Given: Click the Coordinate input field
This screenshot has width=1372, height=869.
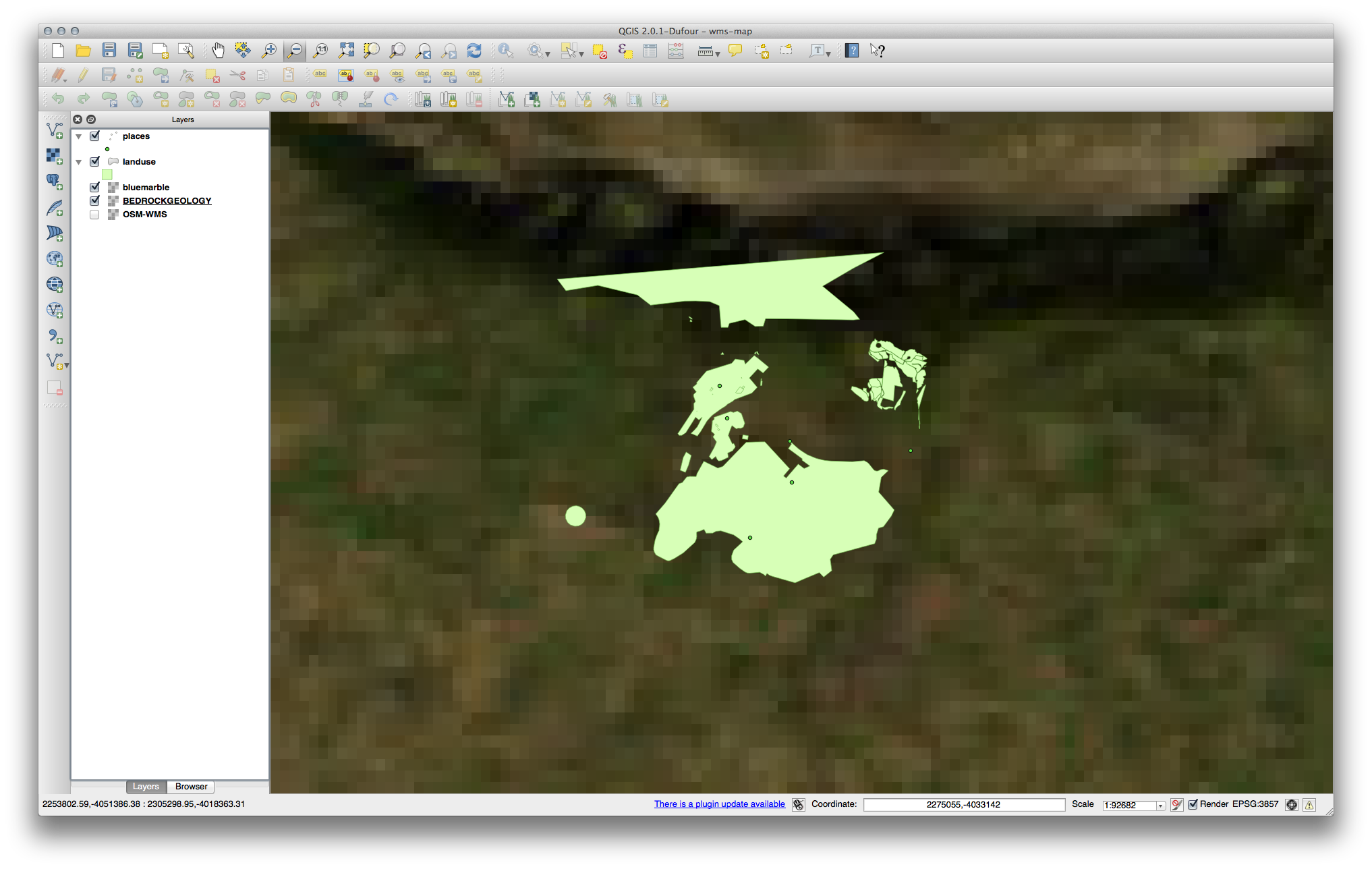Looking at the screenshot, I should coord(963,805).
